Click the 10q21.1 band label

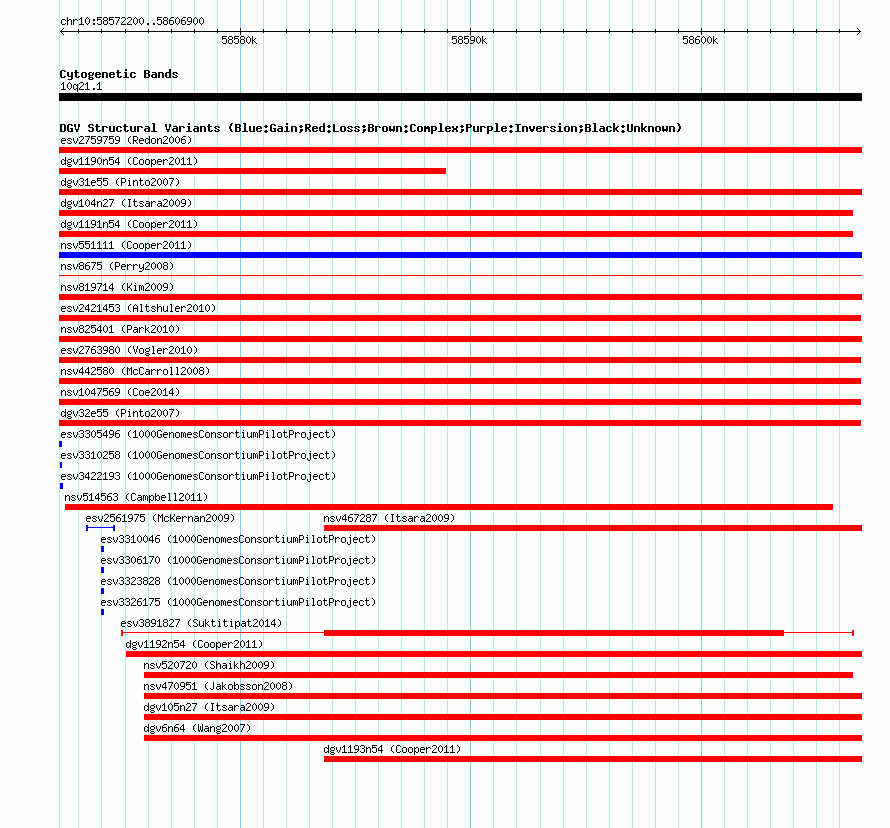pos(81,86)
